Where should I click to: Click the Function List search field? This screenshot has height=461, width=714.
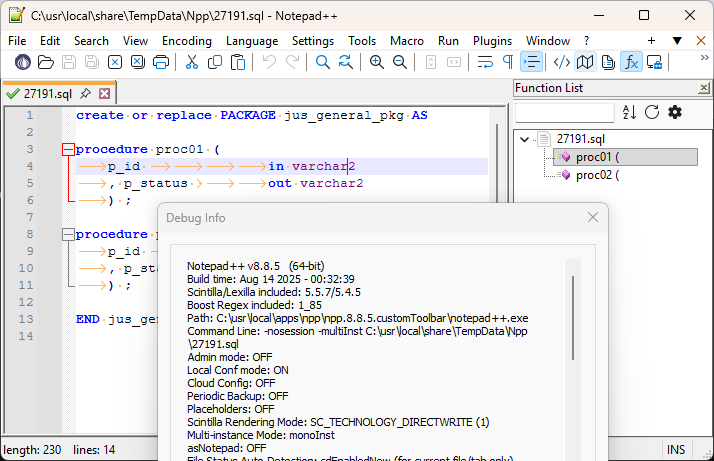tap(564, 113)
